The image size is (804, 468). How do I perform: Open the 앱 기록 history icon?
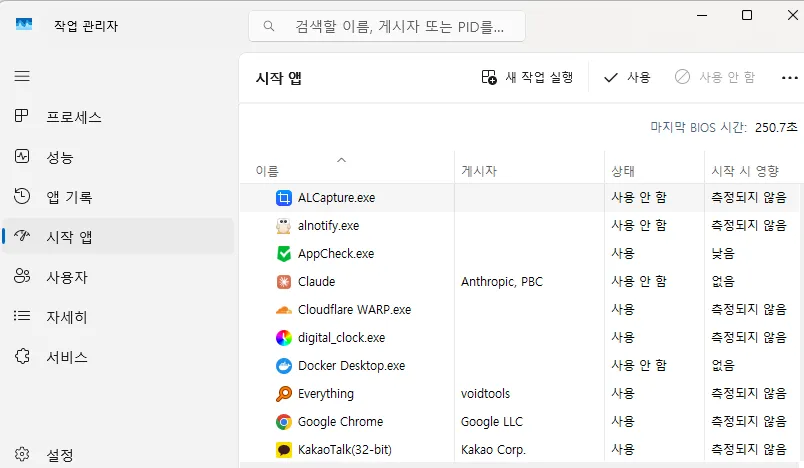click(22, 196)
